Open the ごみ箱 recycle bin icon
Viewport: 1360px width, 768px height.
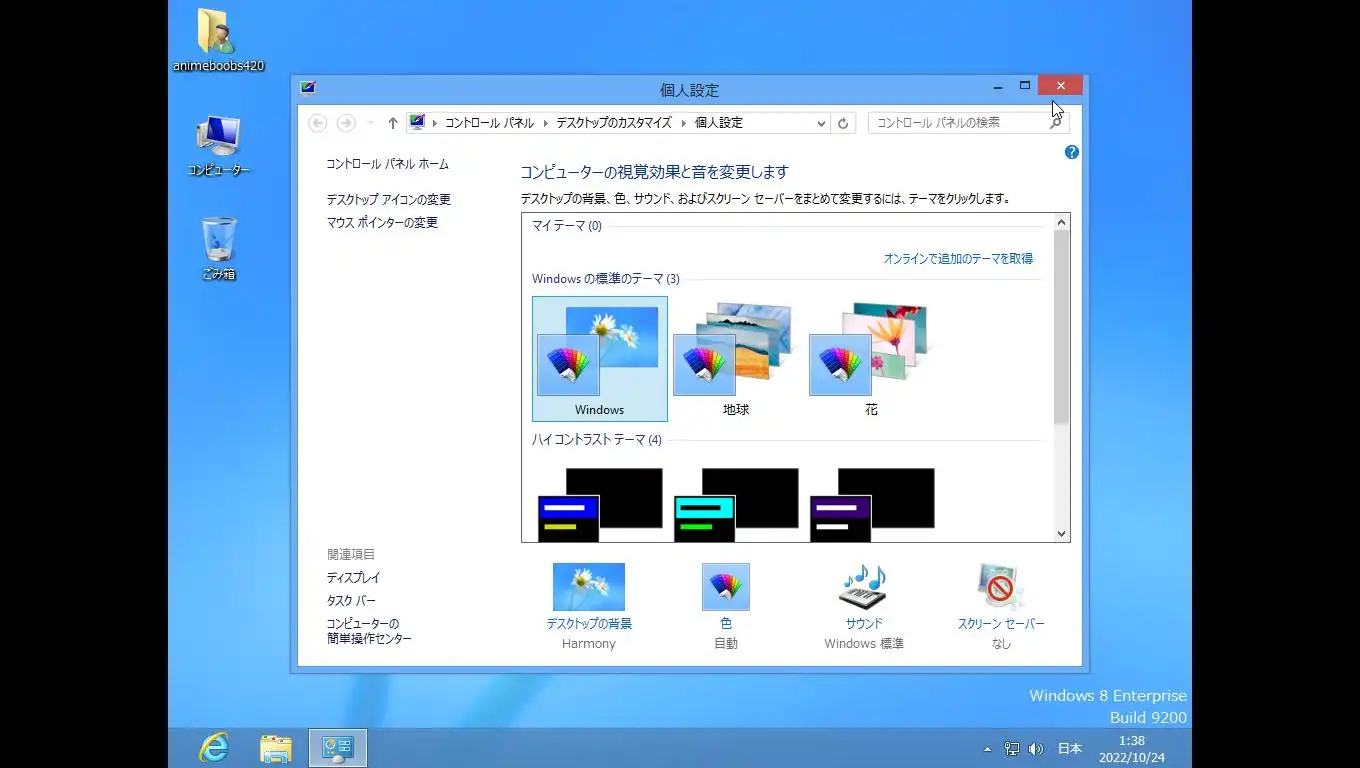pos(219,249)
